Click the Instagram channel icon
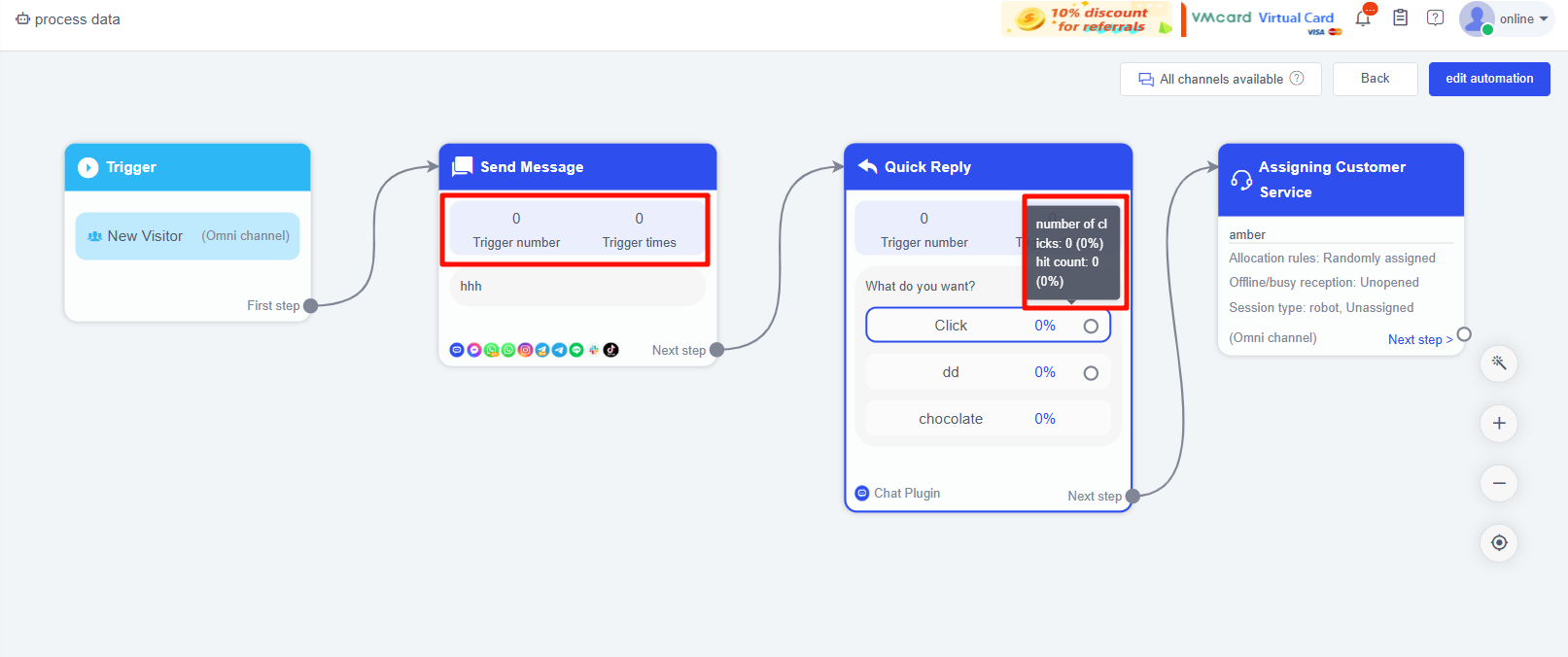This screenshot has height=657, width=1568. [525, 350]
